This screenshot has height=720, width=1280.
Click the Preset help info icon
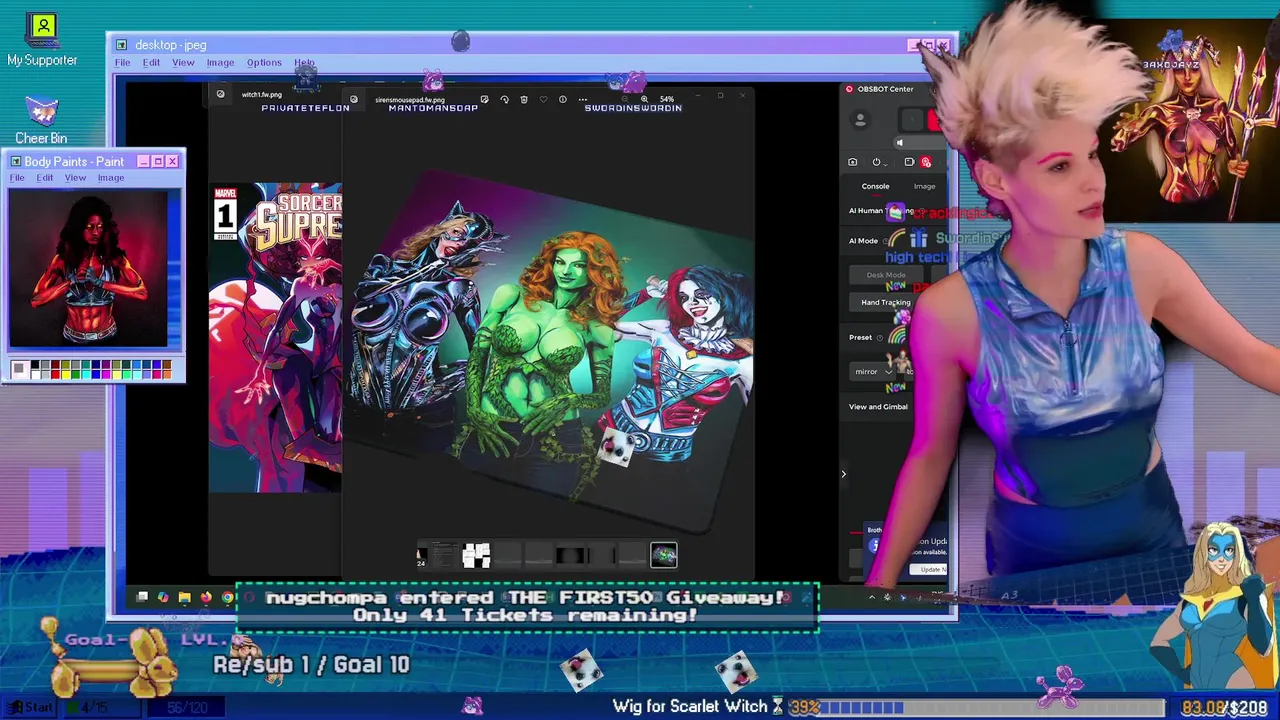(880, 338)
